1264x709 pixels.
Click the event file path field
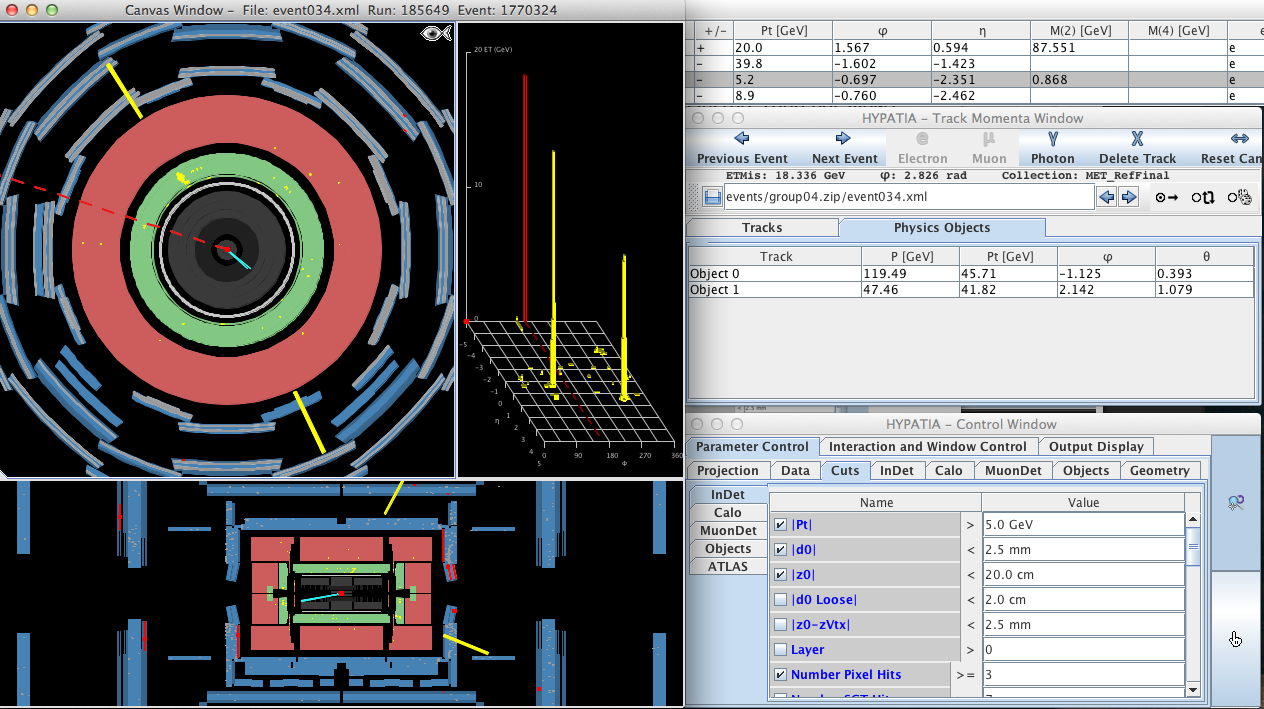click(x=905, y=197)
